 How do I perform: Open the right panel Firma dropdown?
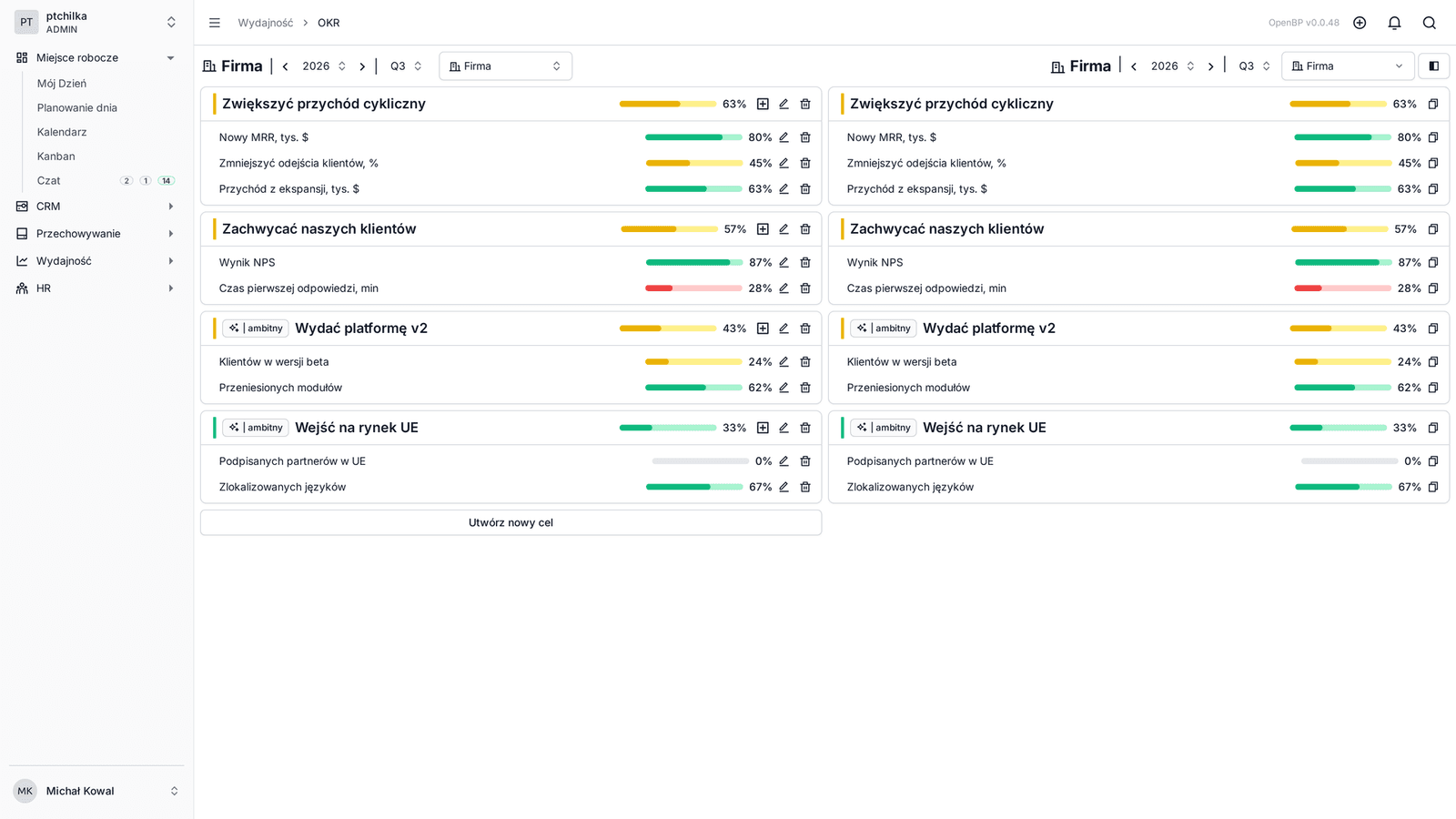[x=1348, y=66]
